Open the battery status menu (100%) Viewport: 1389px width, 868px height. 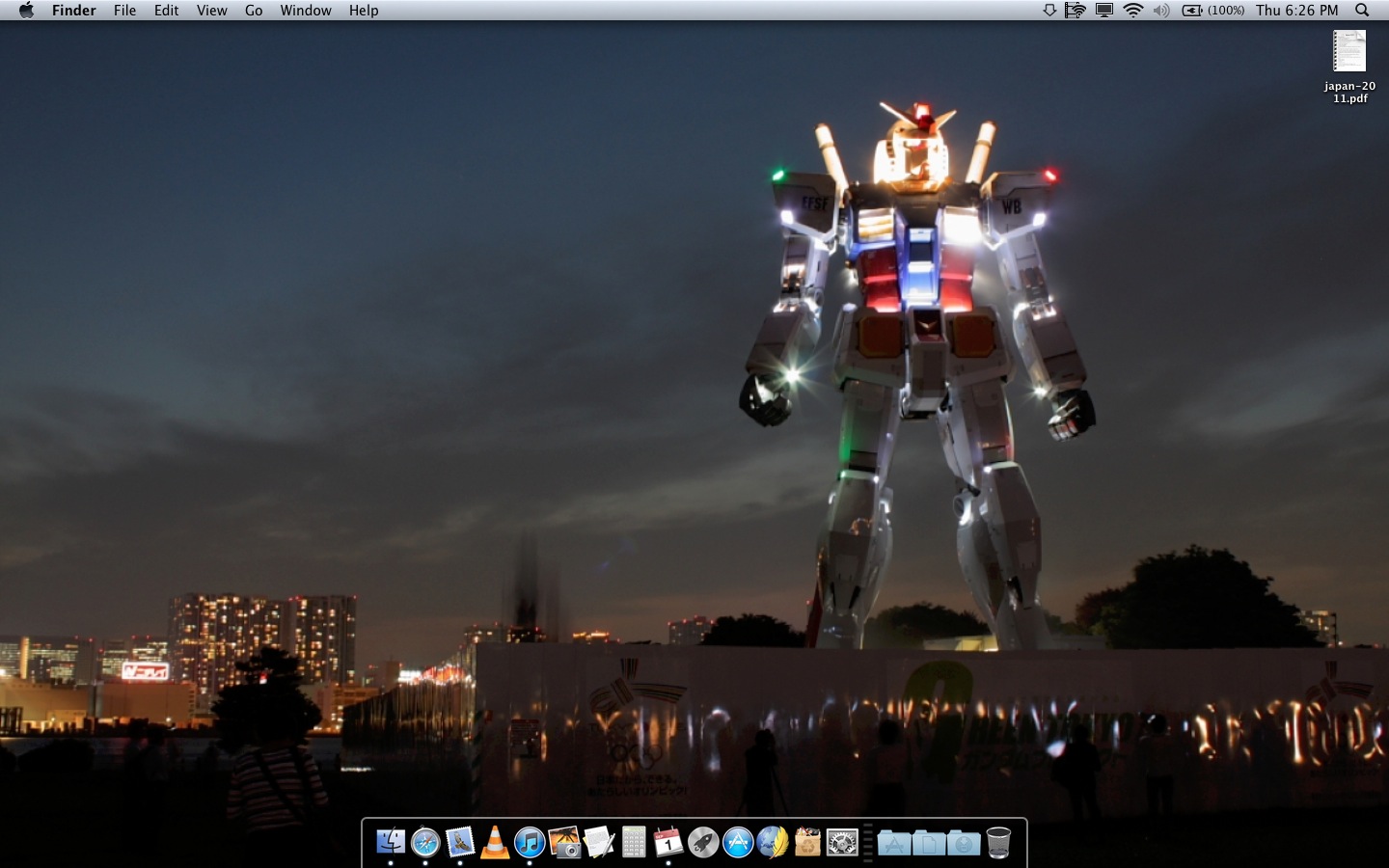point(1213,11)
